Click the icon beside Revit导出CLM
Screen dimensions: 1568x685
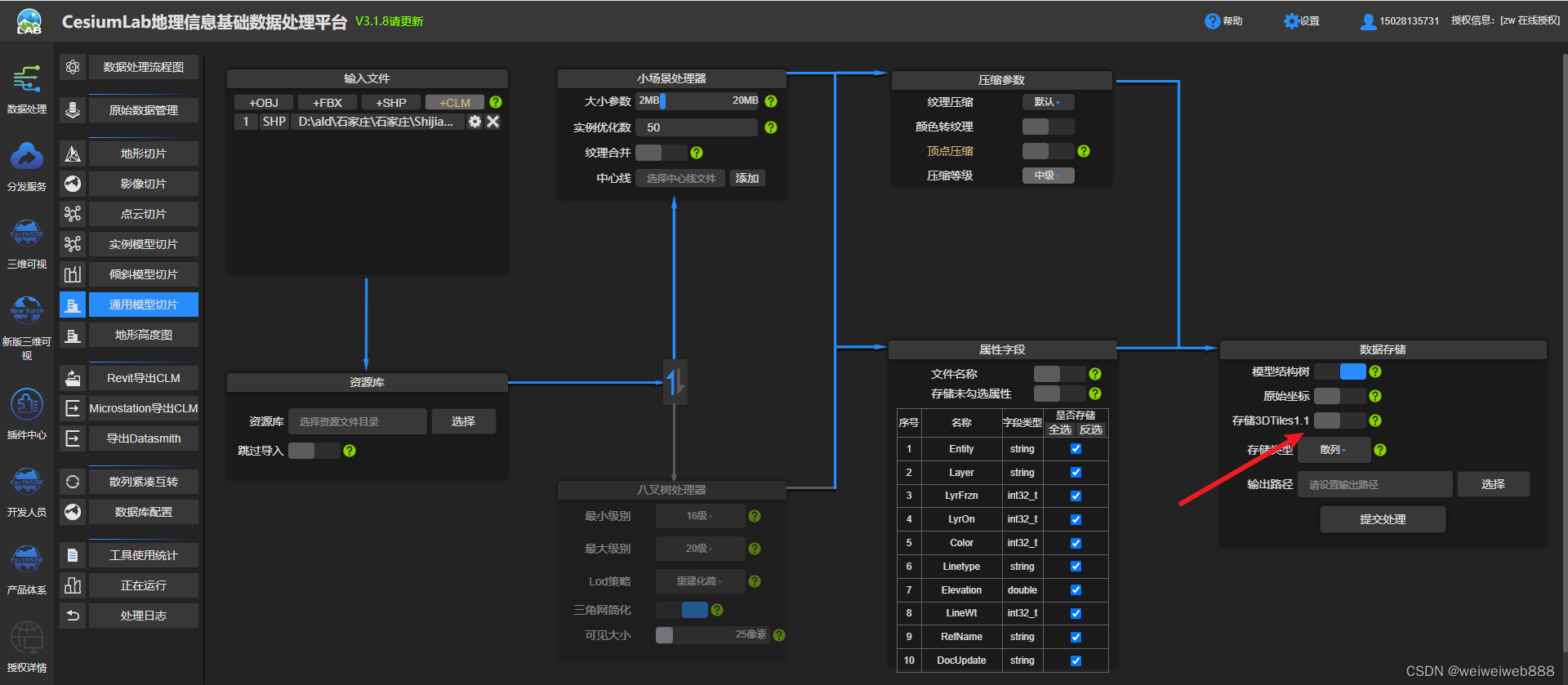[x=73, y=378]
